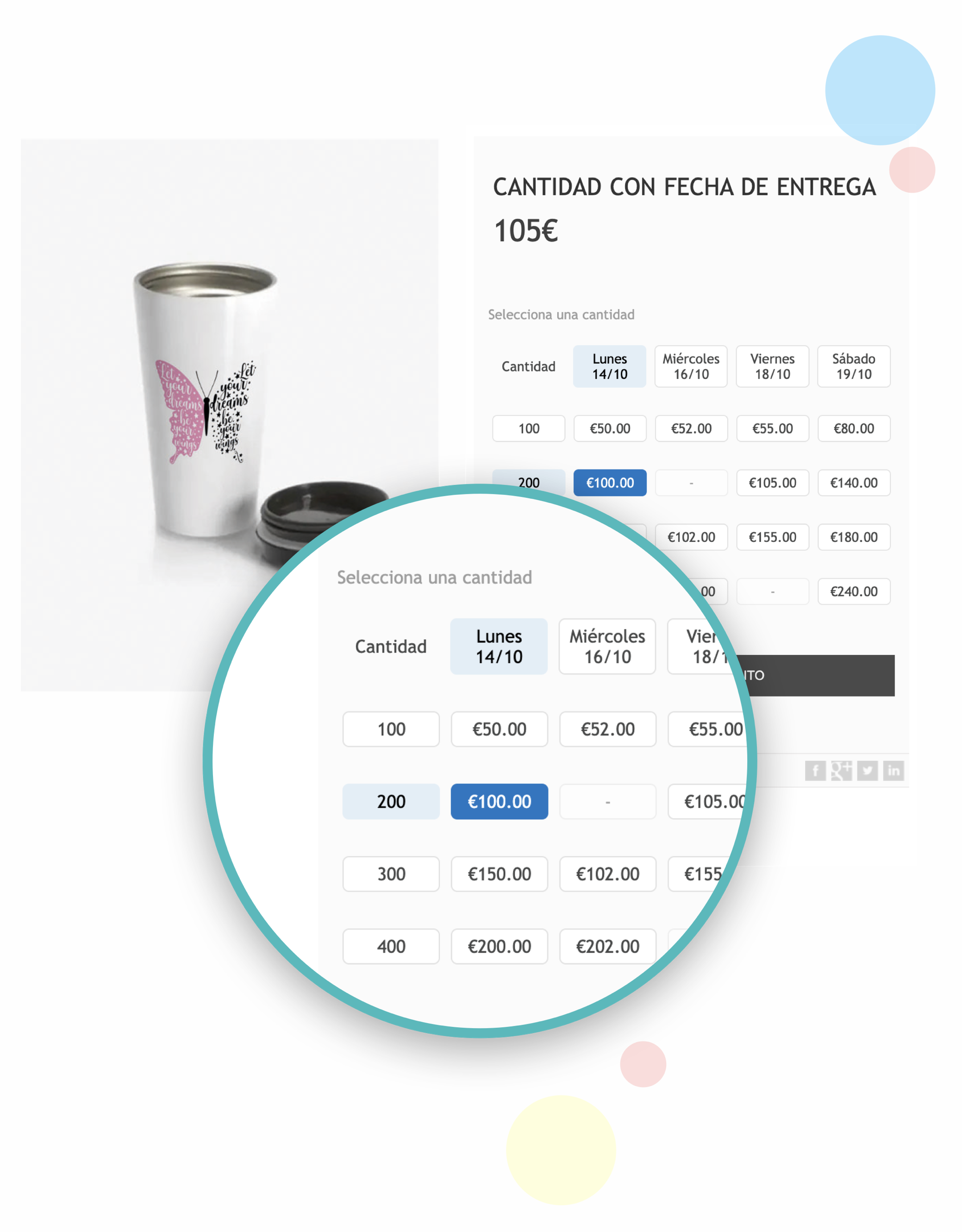Select the Lunes 14/10 delivery date column

[x=610, y=366]
